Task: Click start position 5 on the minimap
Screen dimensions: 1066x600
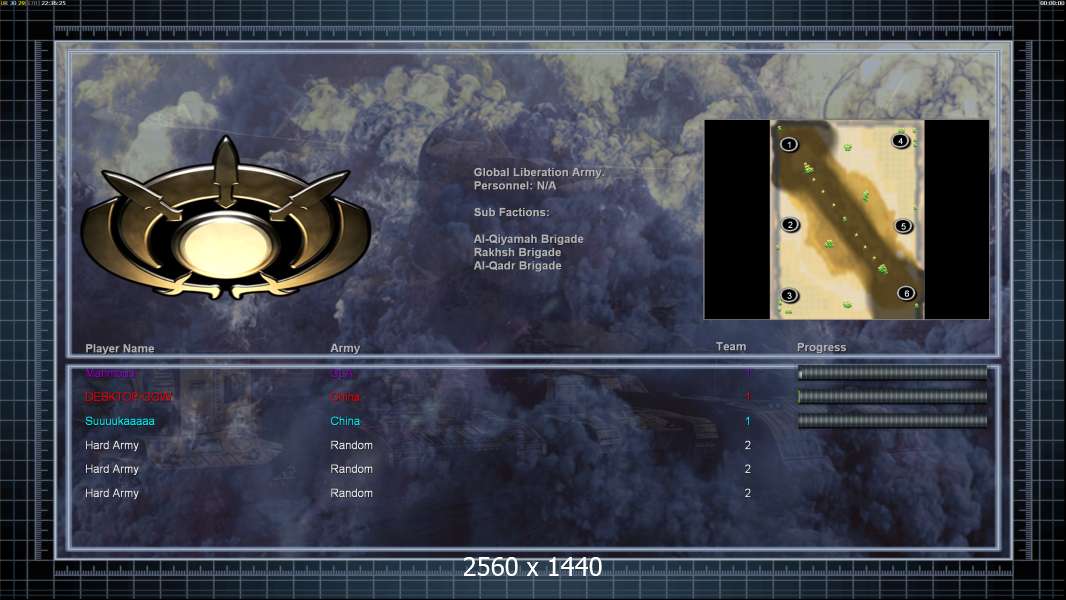Action: pyautogui.click(x=904, y=226)
